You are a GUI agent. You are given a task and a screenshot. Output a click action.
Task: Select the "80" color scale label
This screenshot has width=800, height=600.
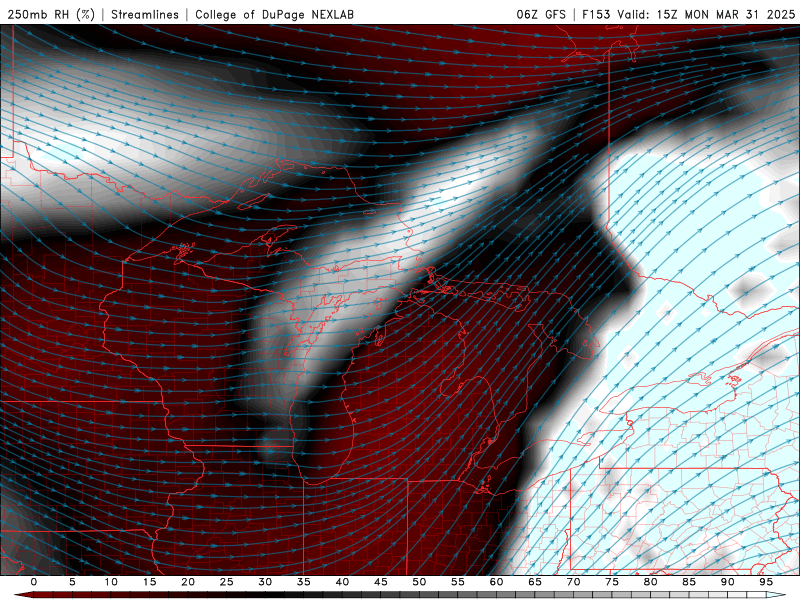point(651,582)
